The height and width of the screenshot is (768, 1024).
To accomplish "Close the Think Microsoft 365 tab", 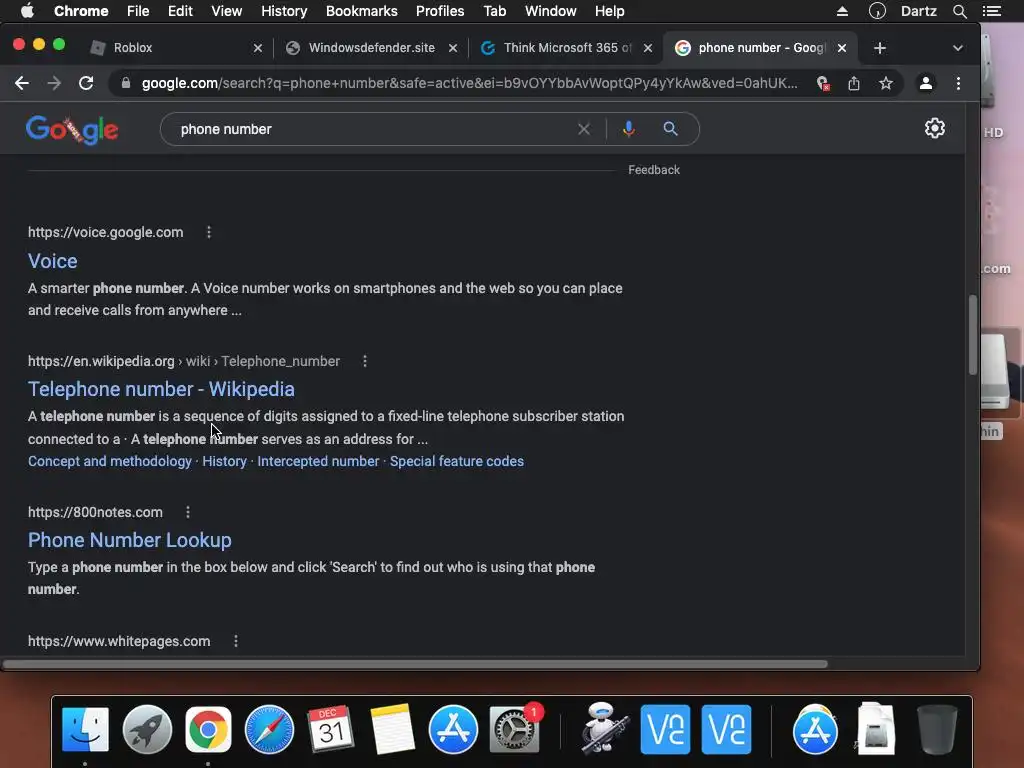I will tap(648, 48).
